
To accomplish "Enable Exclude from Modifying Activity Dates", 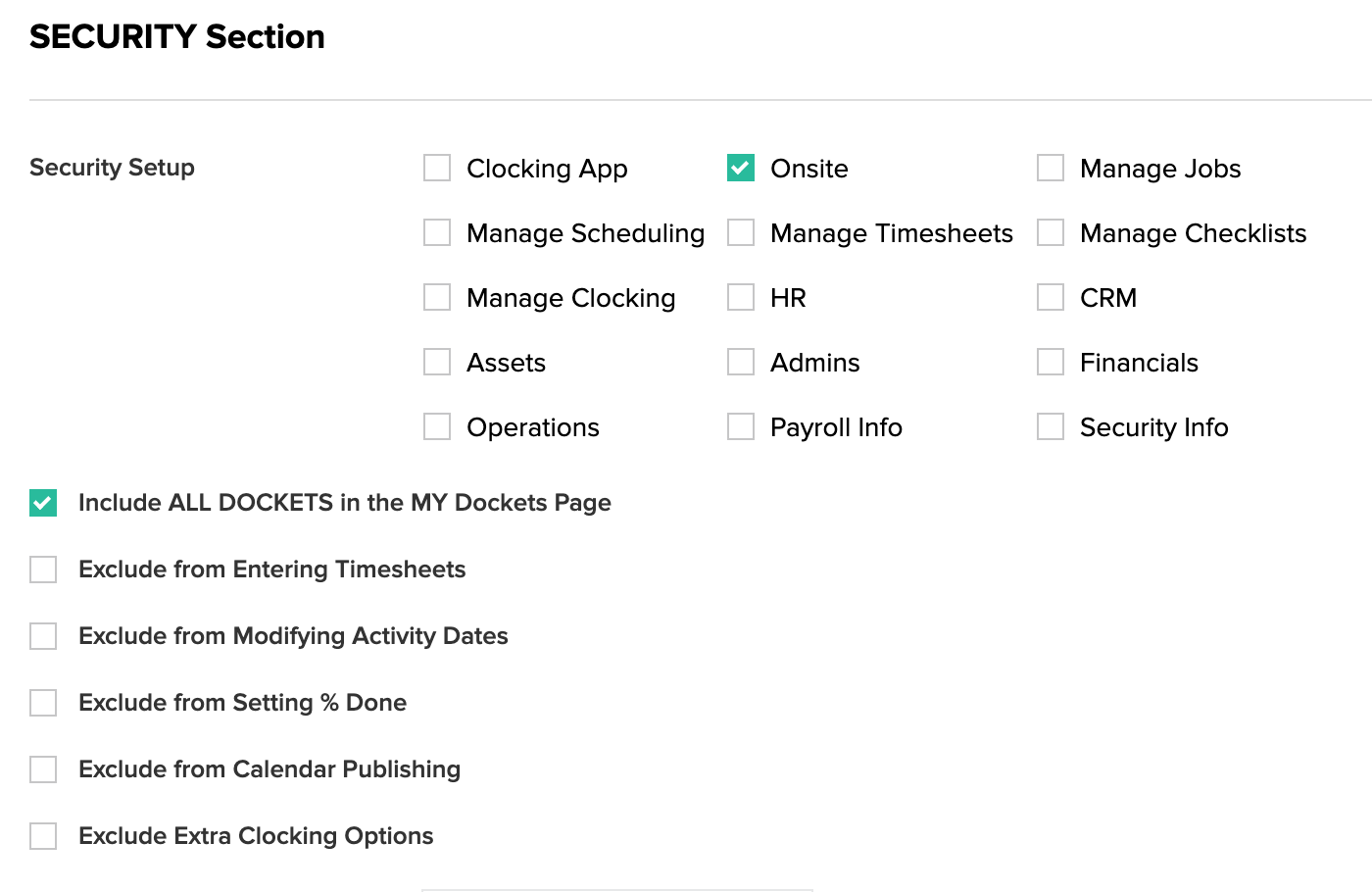I will tap(43, 636).
